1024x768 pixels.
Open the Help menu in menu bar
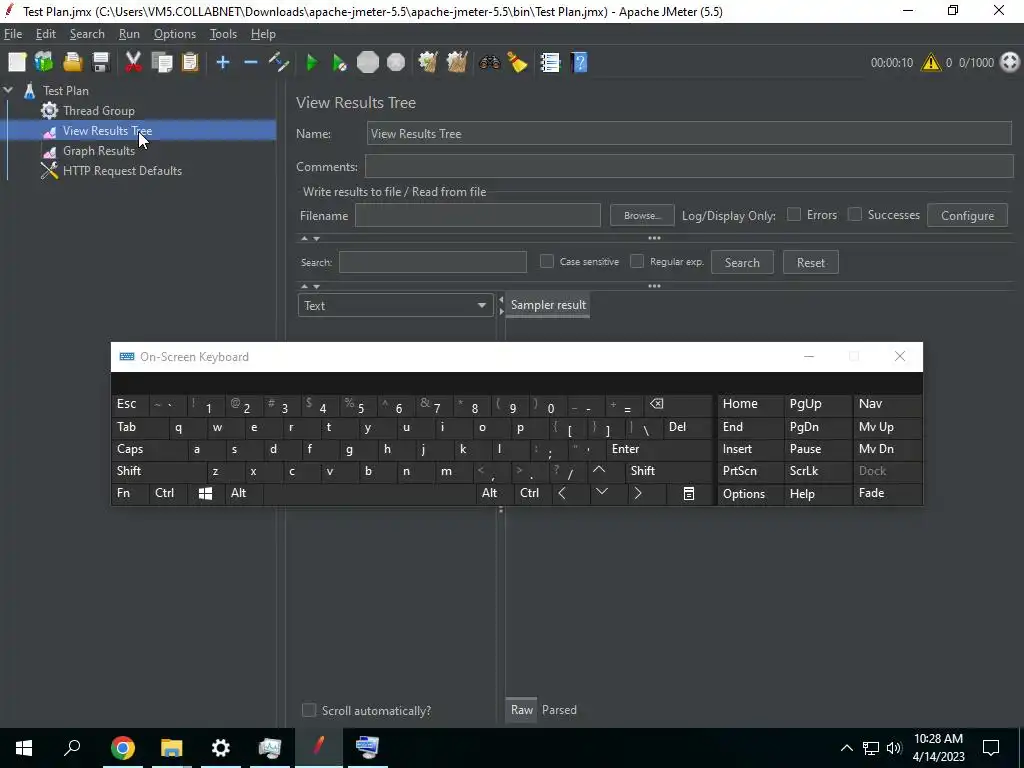coord(263,34)
